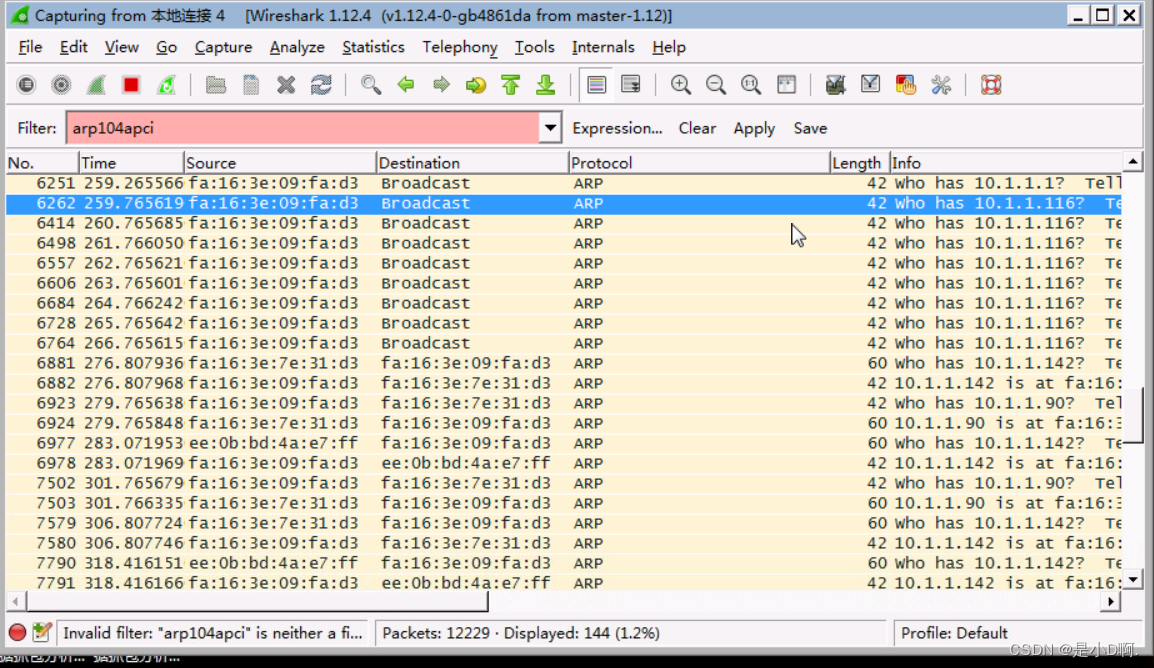Screen dimensions: 1154x668
Task: Open preferences with tools icon
Action: click(941, 85)
